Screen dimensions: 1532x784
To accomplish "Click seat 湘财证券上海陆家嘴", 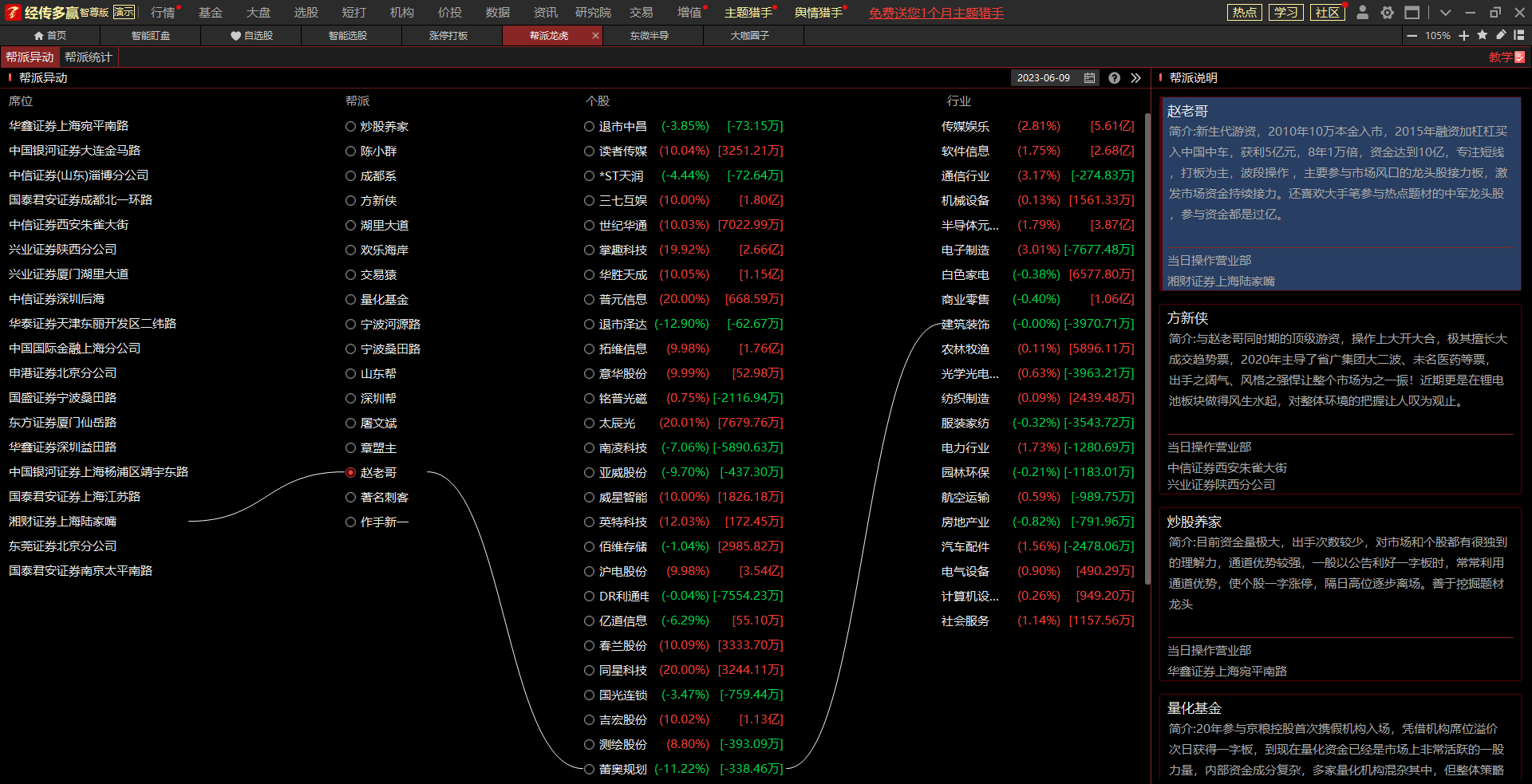I will pyautogui.click(x=62, y=522).
